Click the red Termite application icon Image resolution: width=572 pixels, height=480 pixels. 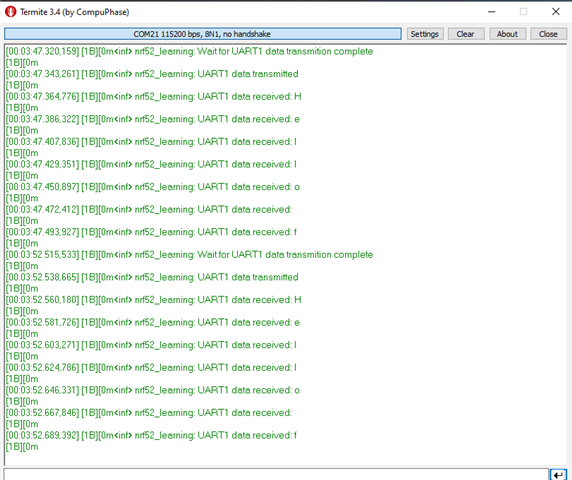pyautogui.click(x=11, y=12)
